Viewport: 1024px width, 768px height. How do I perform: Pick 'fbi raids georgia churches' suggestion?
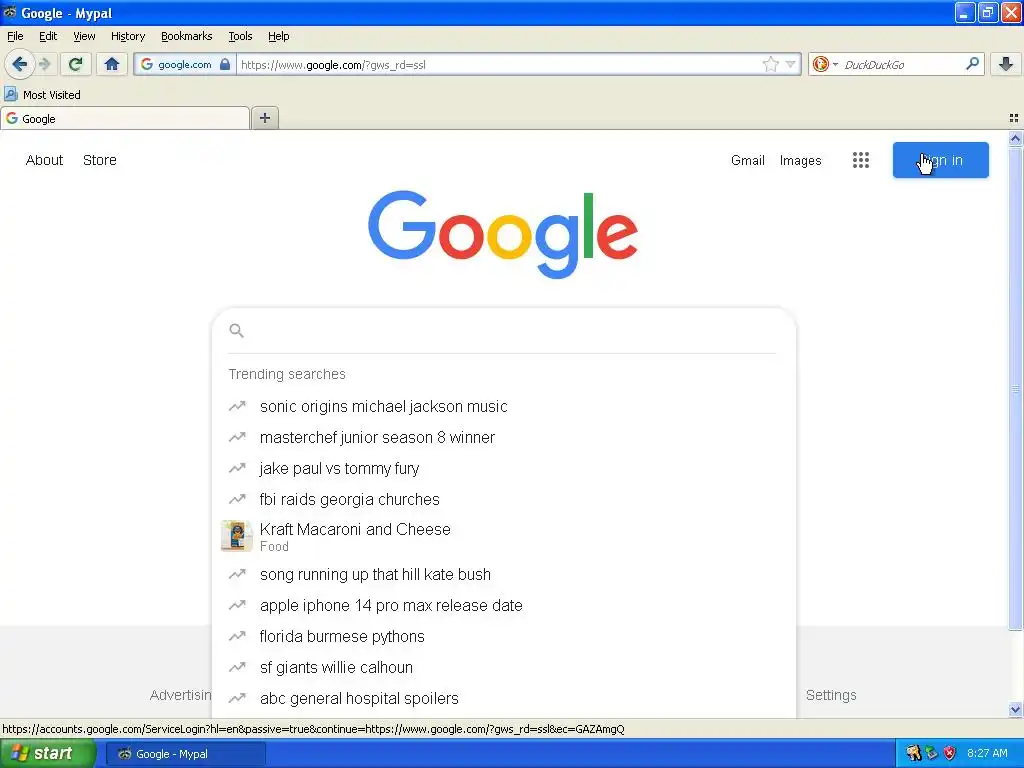click(x=504, y=500)
